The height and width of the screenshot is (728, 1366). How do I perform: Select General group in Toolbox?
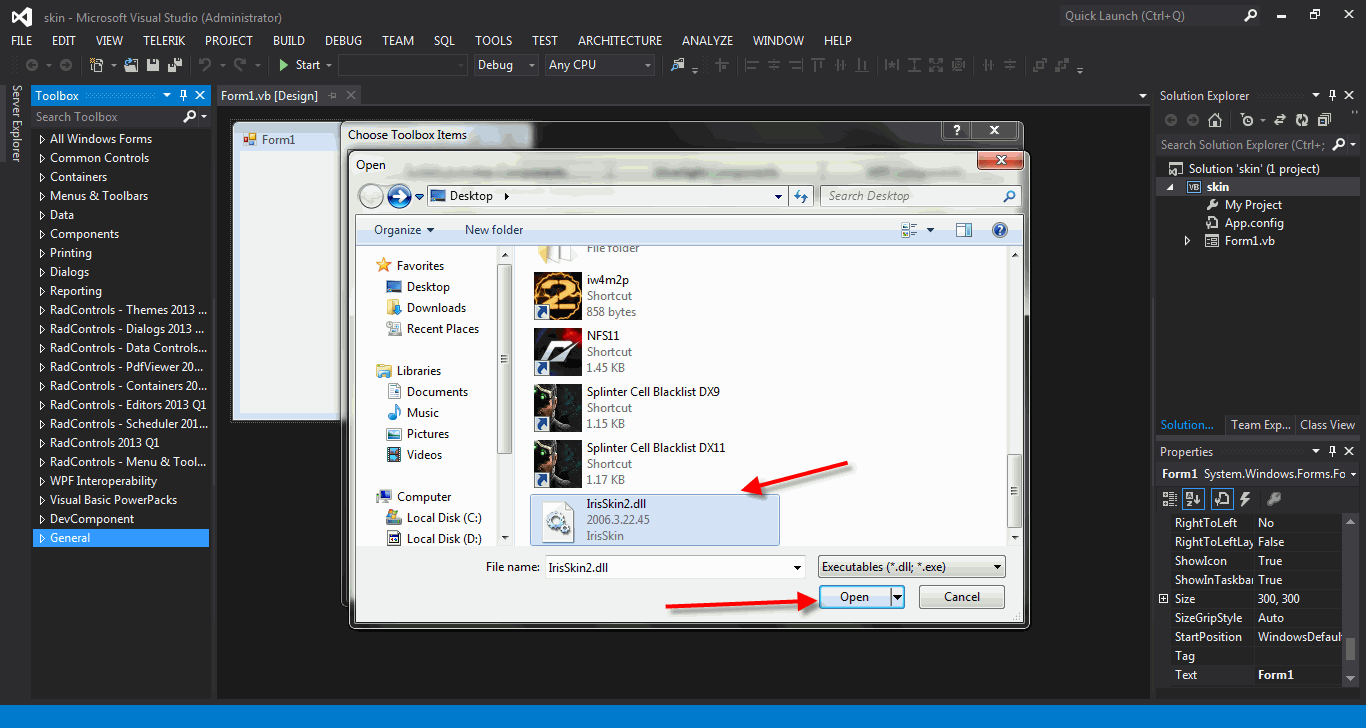[x=121, y=538]
